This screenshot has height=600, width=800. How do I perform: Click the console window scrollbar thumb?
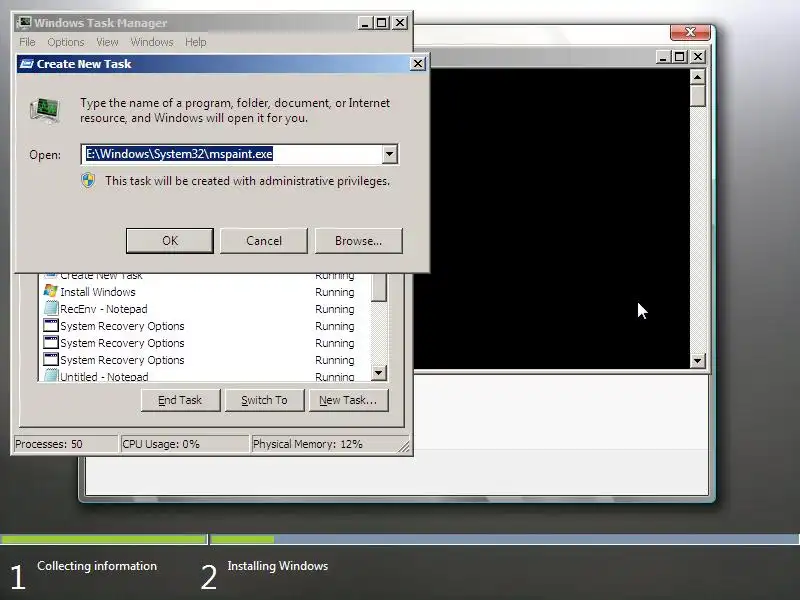[697, 95]
